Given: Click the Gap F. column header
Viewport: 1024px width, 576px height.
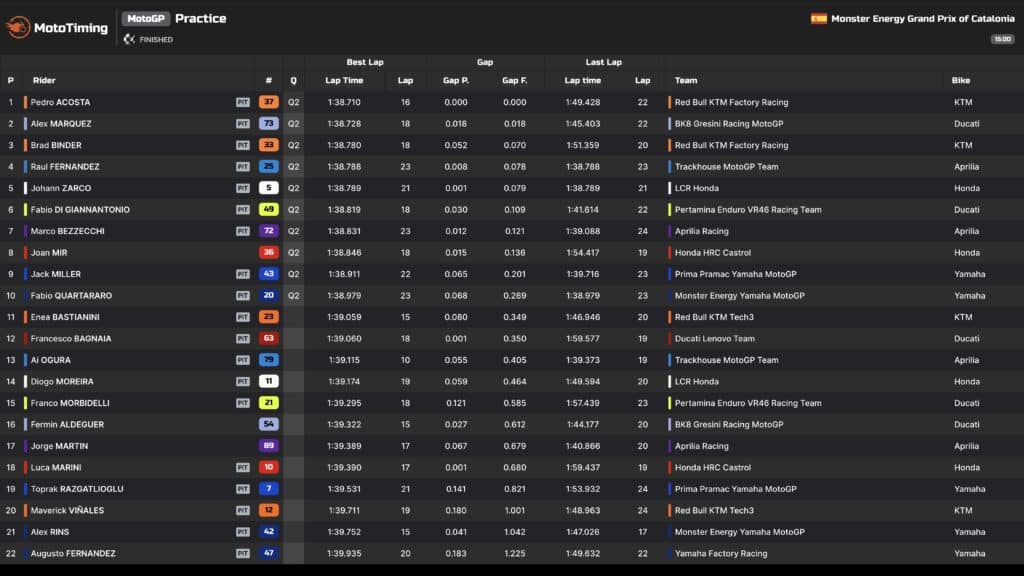Looking at the screenshot, I should pos(515,80).
